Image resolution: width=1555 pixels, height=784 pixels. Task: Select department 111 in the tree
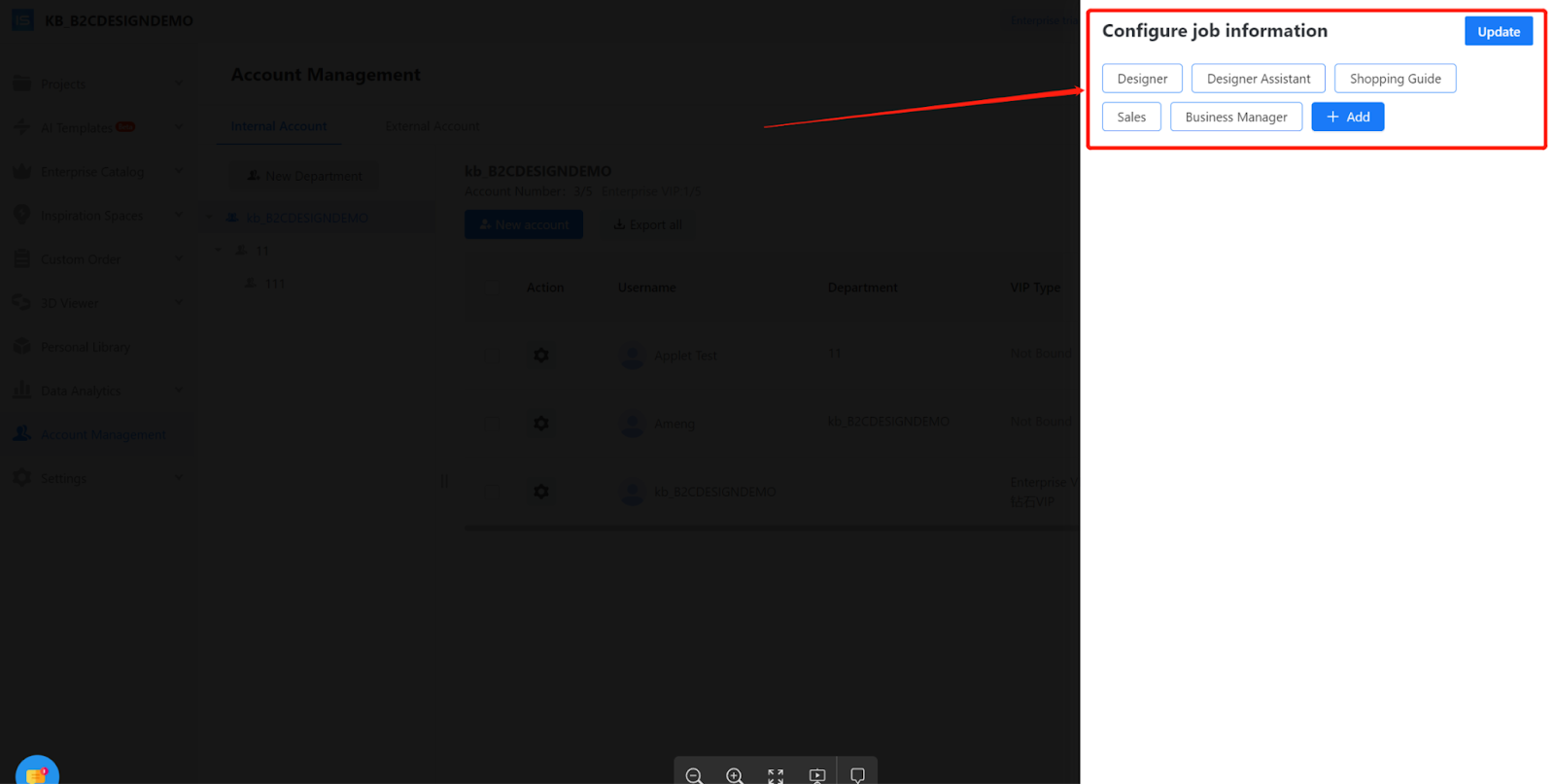click(275, 284)
